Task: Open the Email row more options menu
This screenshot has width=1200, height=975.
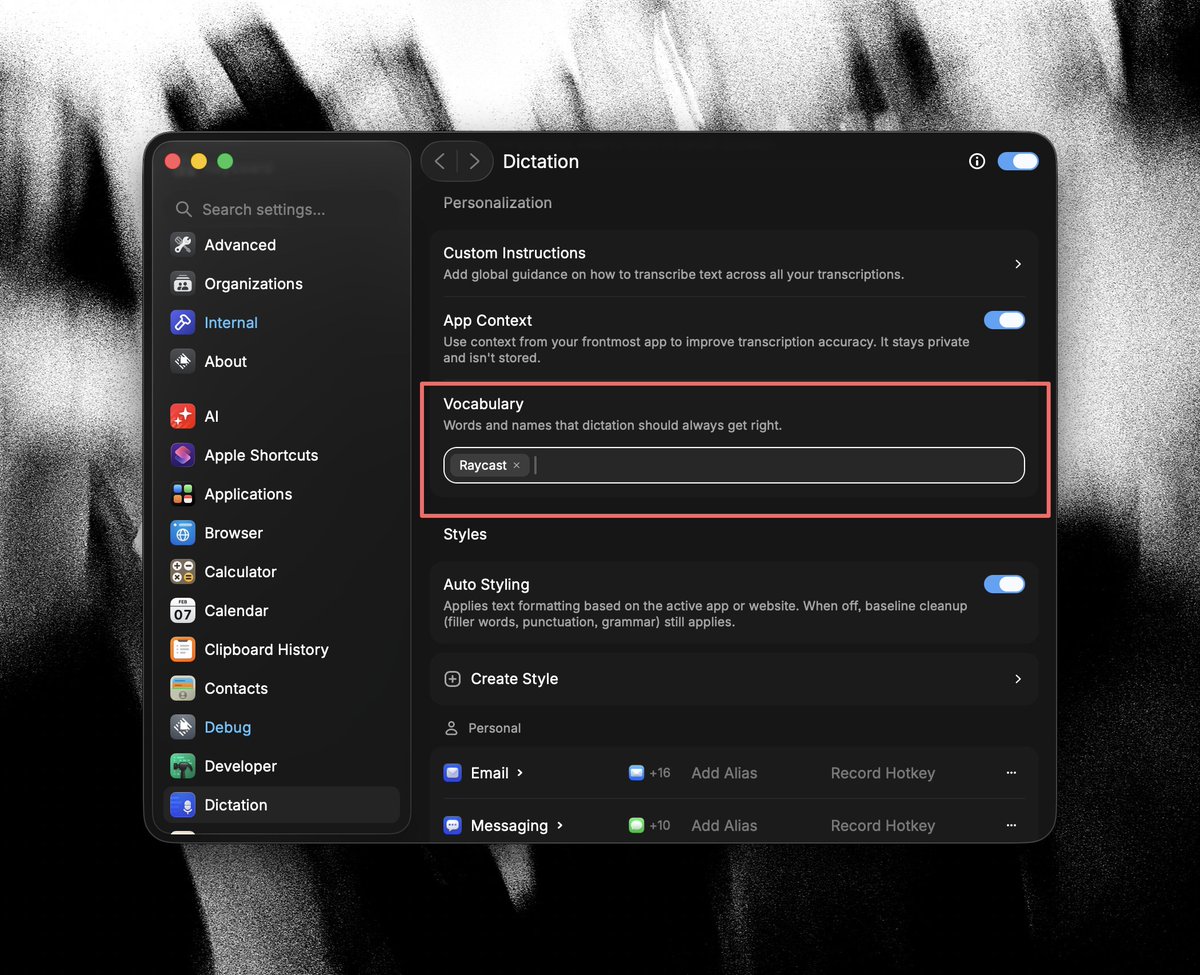Action: point(1011,773)
